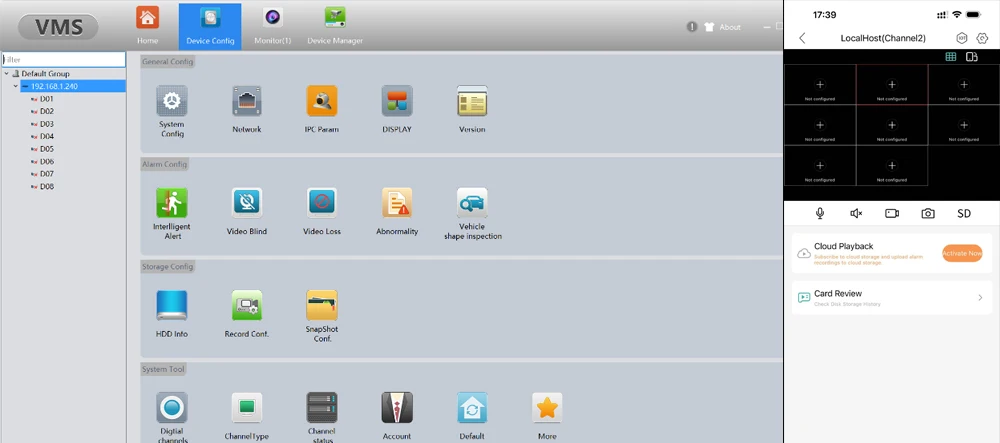Open the DISPLAY configuration icon
The width and height of the screenshot is (1000, 443).
[x=397, y=101]
